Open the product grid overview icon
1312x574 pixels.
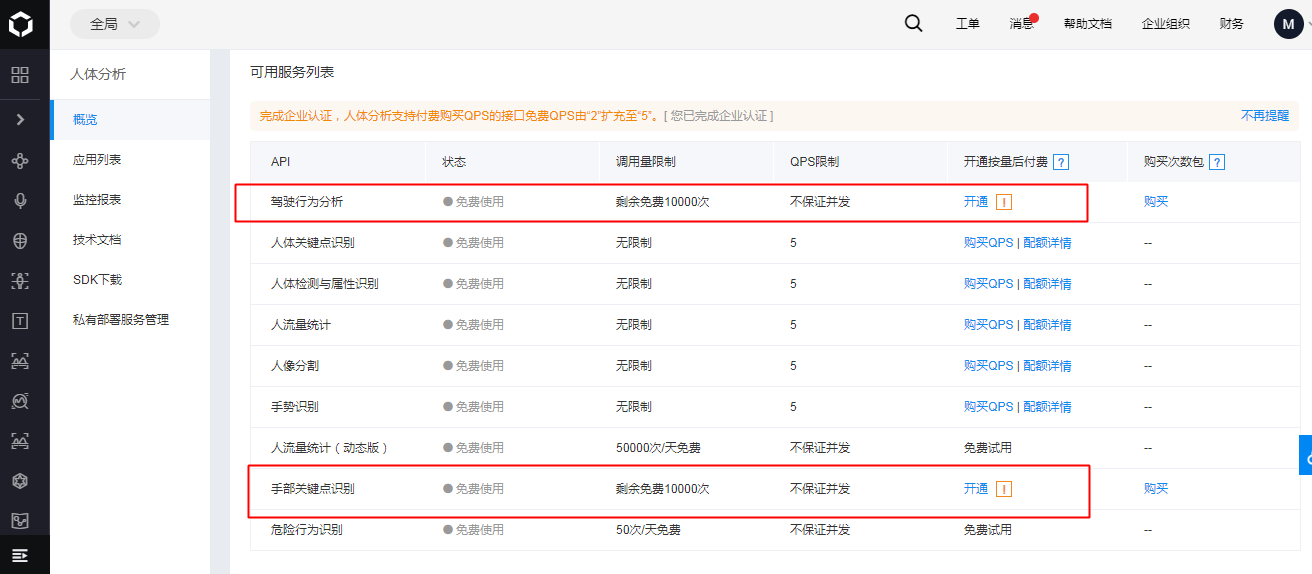[x=20, y=75]
